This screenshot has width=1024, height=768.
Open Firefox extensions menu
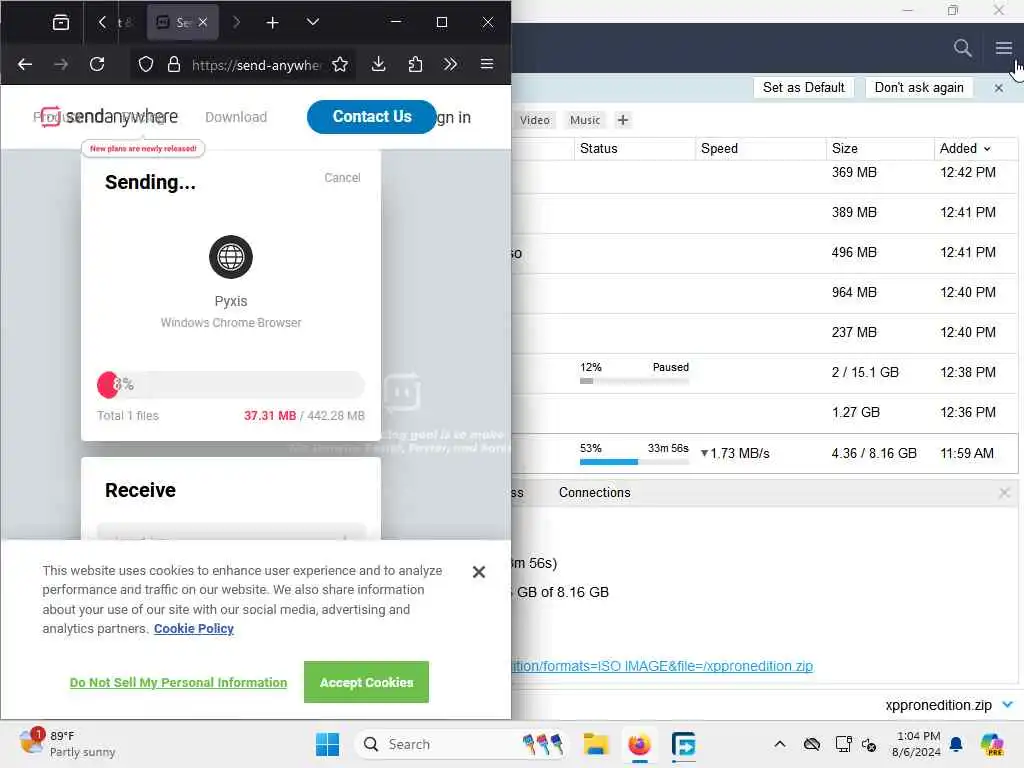tap(415, 64)
